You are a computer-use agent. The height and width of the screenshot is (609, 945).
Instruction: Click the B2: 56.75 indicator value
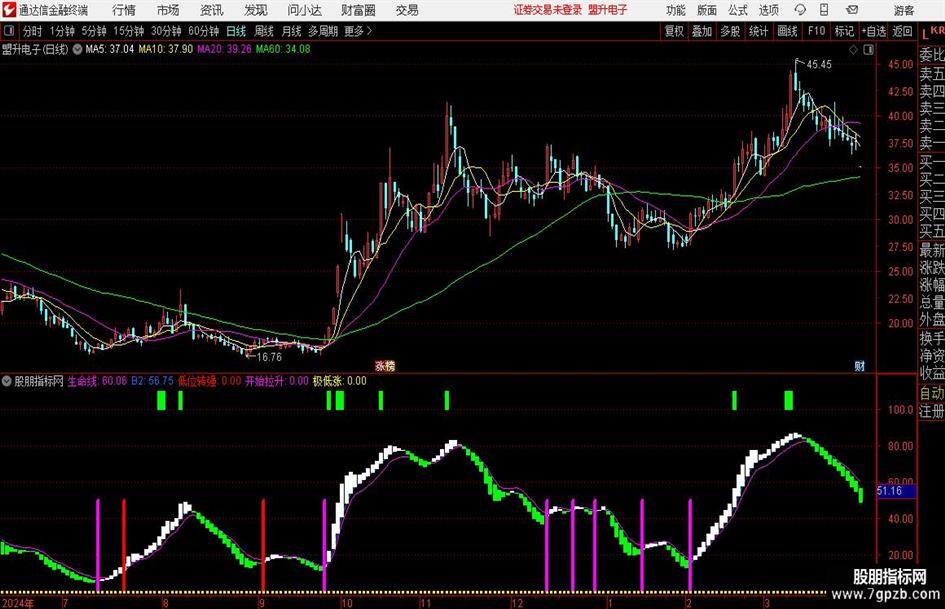click(152, 381)
